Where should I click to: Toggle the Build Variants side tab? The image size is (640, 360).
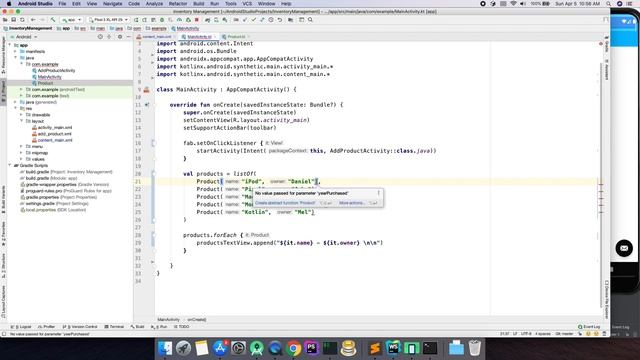[3, 200]
